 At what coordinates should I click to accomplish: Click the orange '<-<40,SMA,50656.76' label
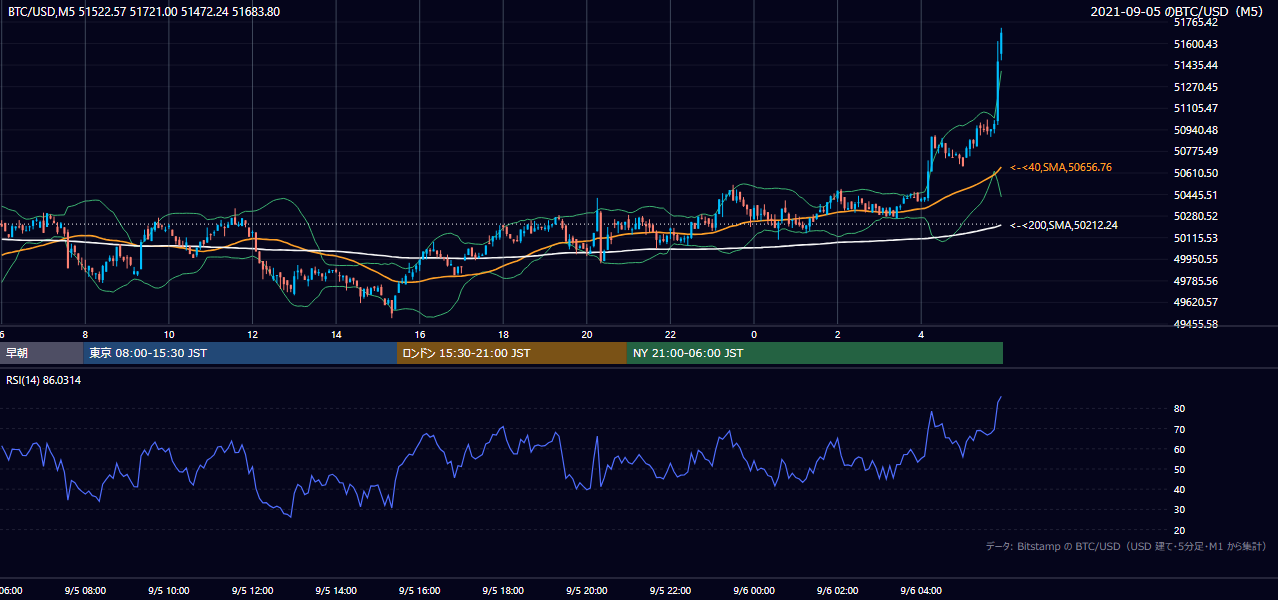(1061, 168)
